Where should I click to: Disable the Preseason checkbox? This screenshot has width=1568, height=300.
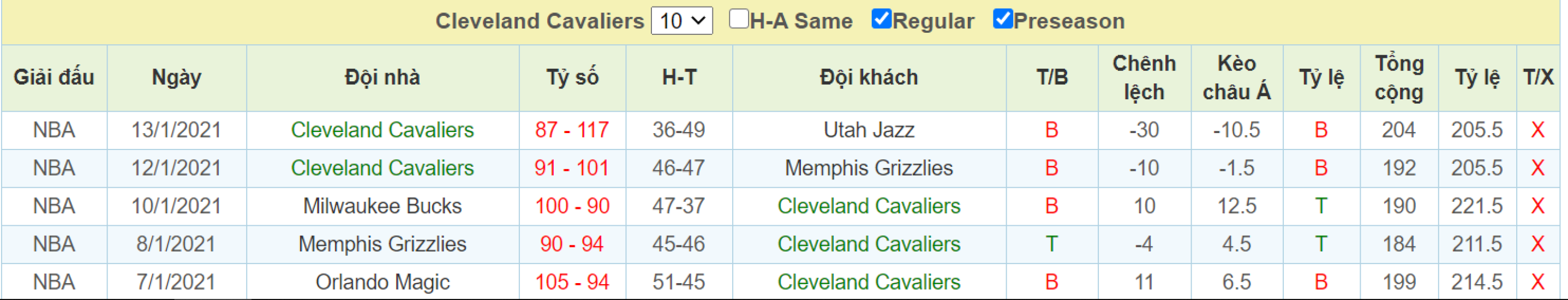pyautogui.click(x=1003, y=19)
